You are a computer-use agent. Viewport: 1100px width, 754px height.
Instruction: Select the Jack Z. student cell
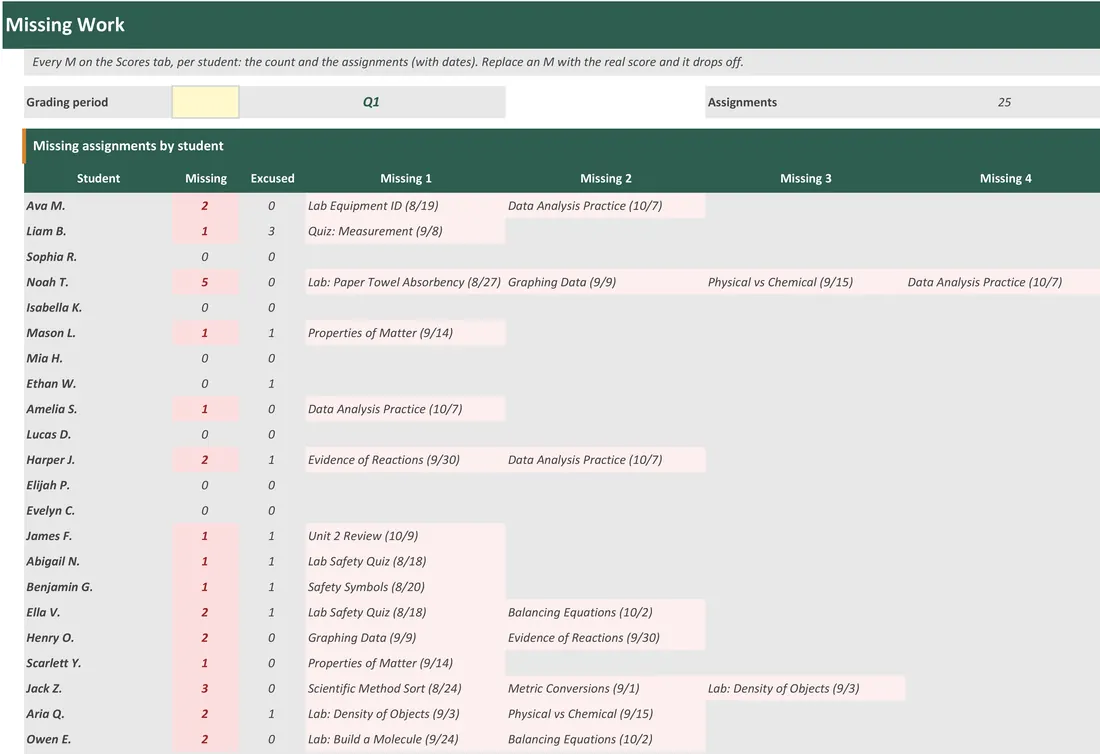click(x=98, y=688)
